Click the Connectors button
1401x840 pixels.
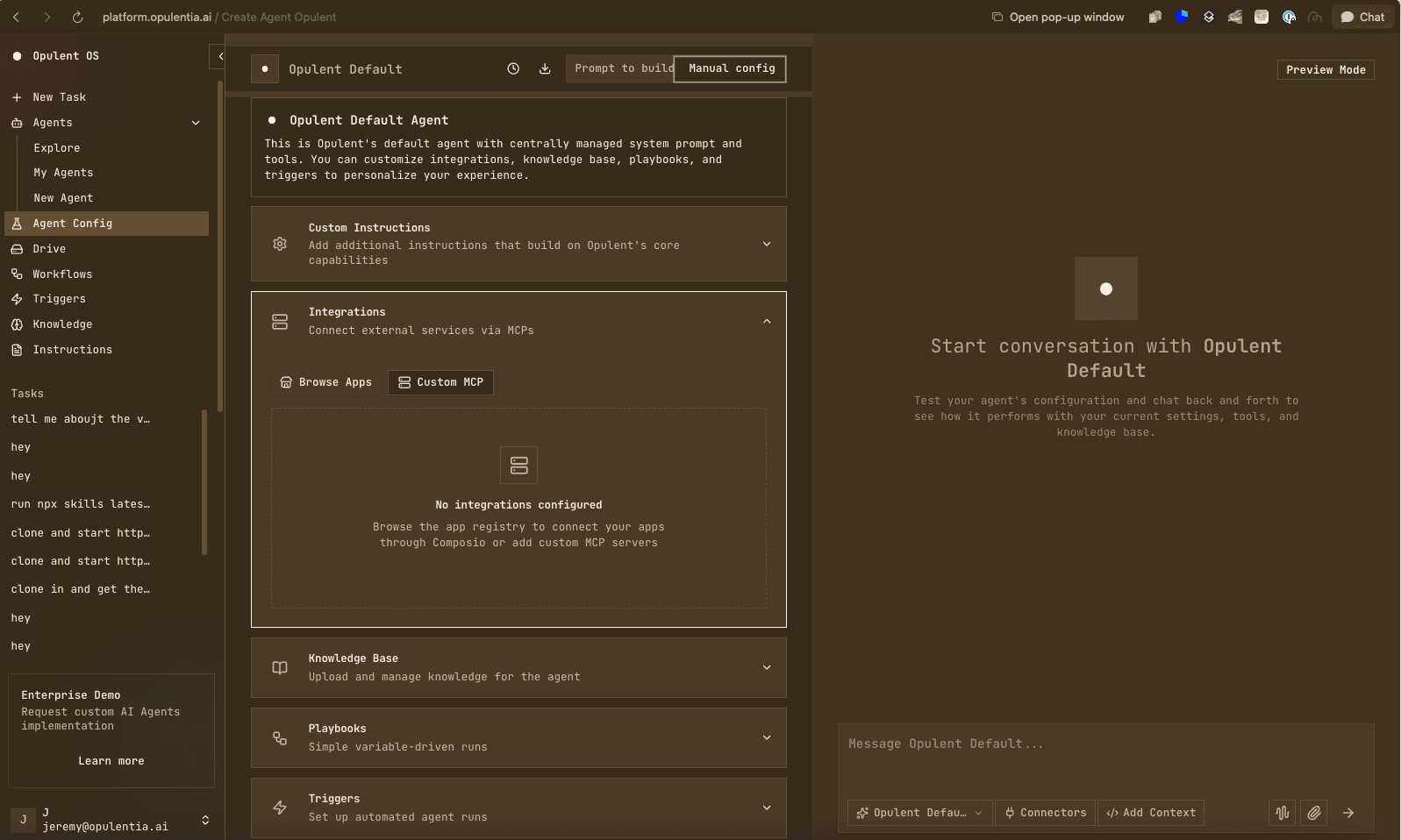click(x=1046, y=813)
